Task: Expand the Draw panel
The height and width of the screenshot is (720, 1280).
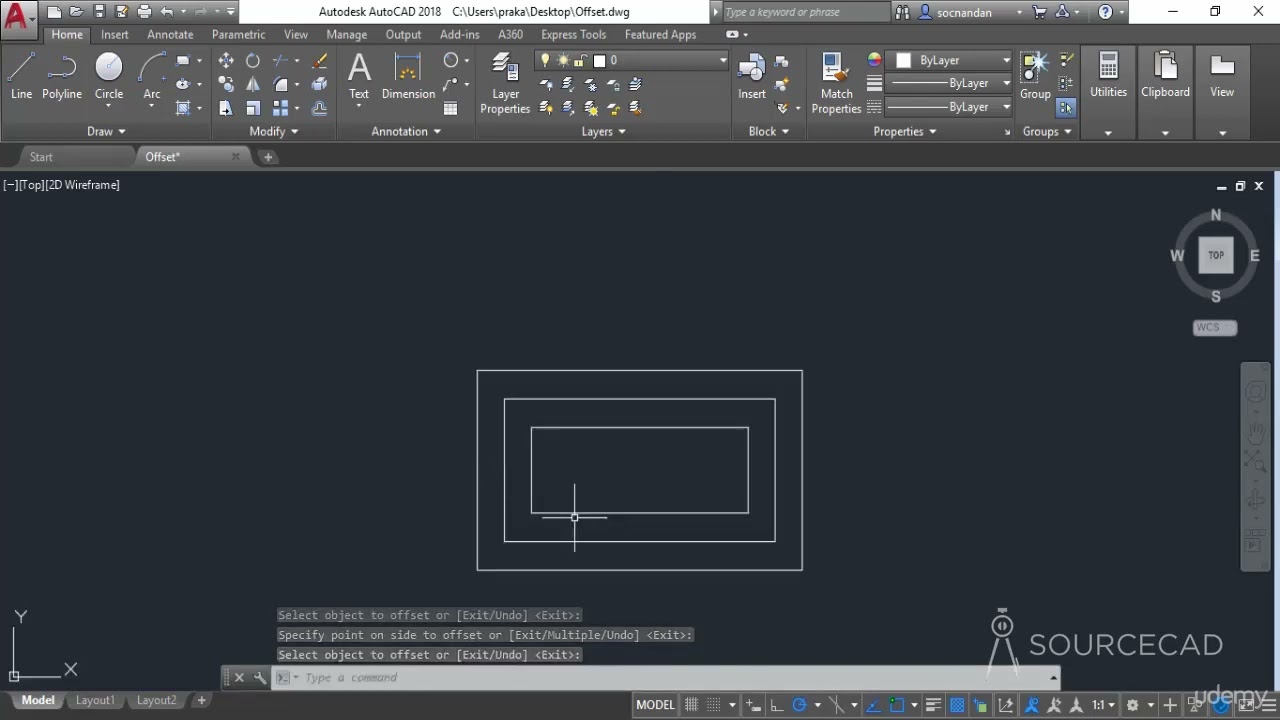Action: pos(106,131)
